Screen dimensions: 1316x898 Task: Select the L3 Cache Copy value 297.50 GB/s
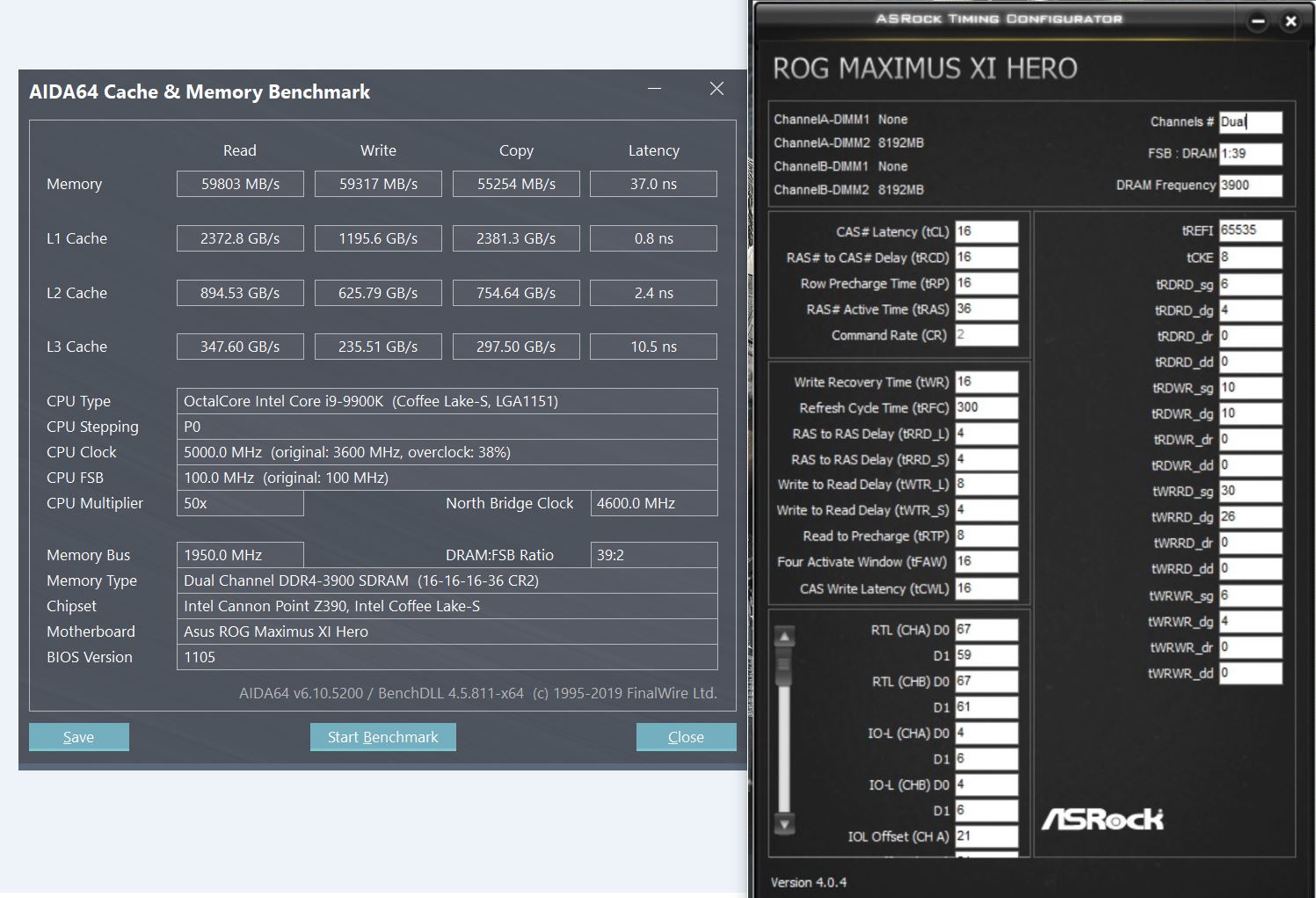pos(516,347)
